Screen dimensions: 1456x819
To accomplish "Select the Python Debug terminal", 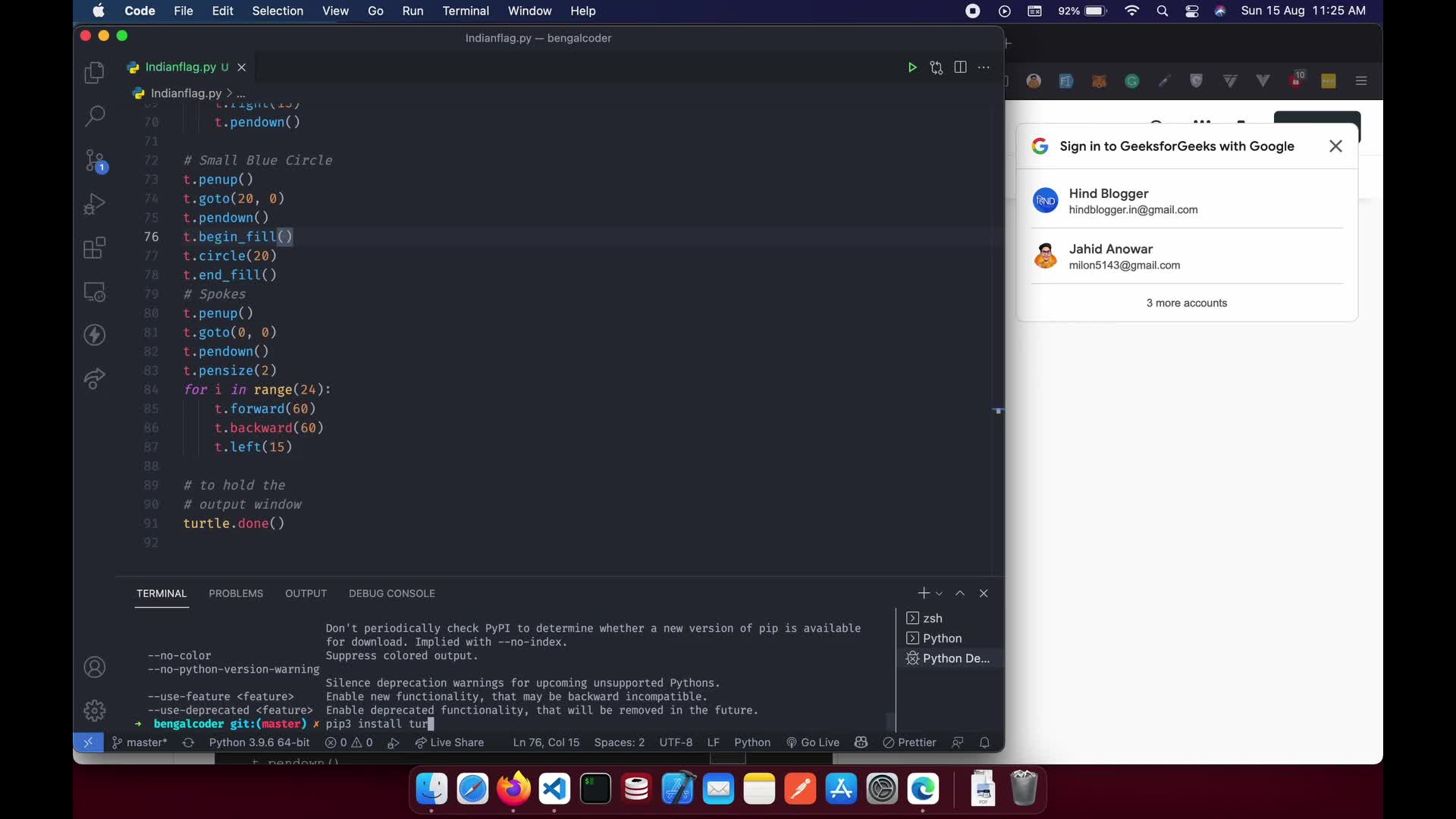I will click(x=950, y=658).
